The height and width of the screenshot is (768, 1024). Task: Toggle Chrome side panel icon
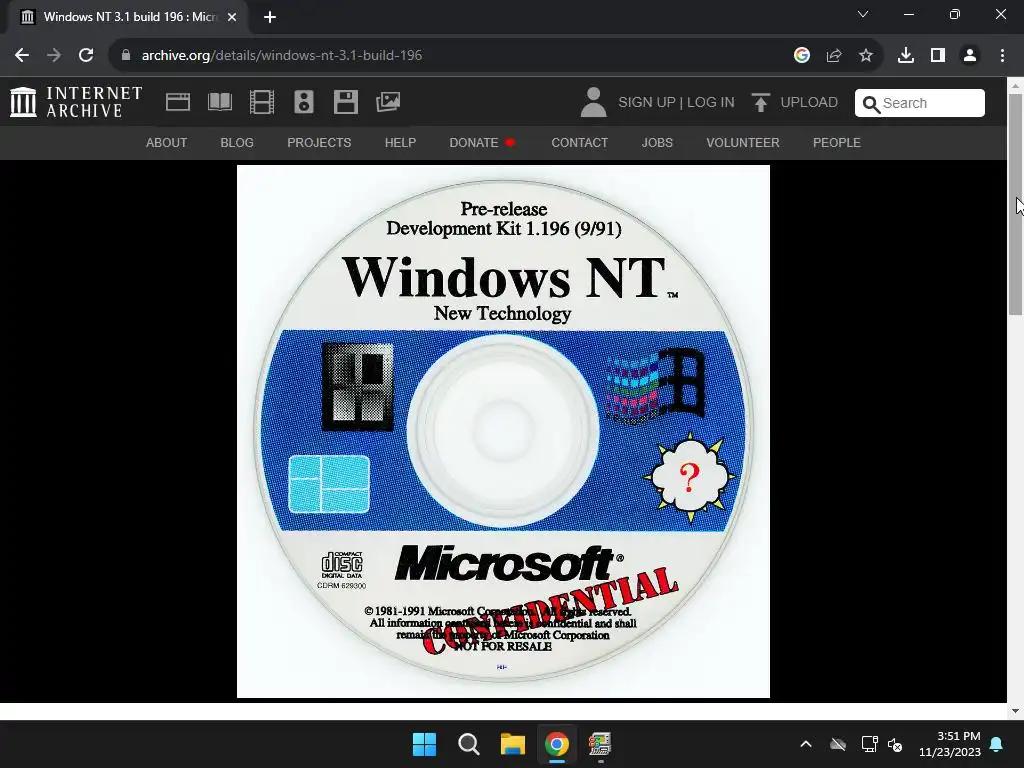(938, 56)
